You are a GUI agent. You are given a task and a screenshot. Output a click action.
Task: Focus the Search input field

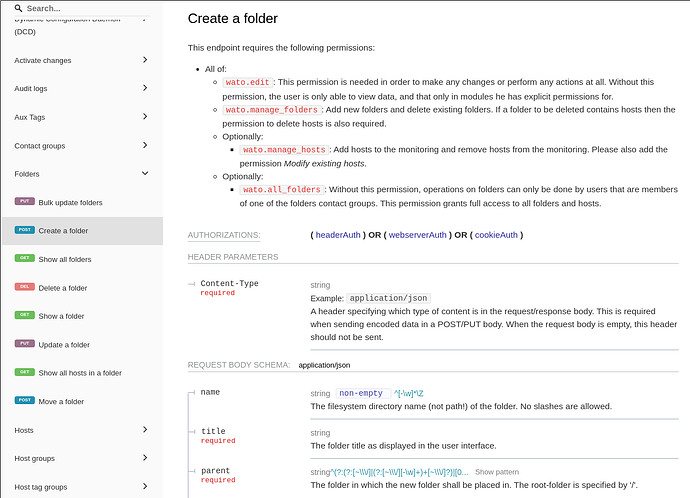(88, 8)
